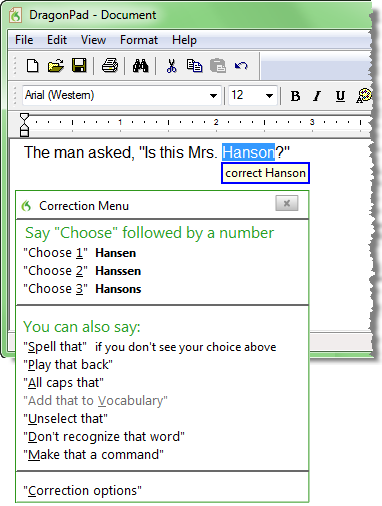Print using the printer icon

pos(110,65)
